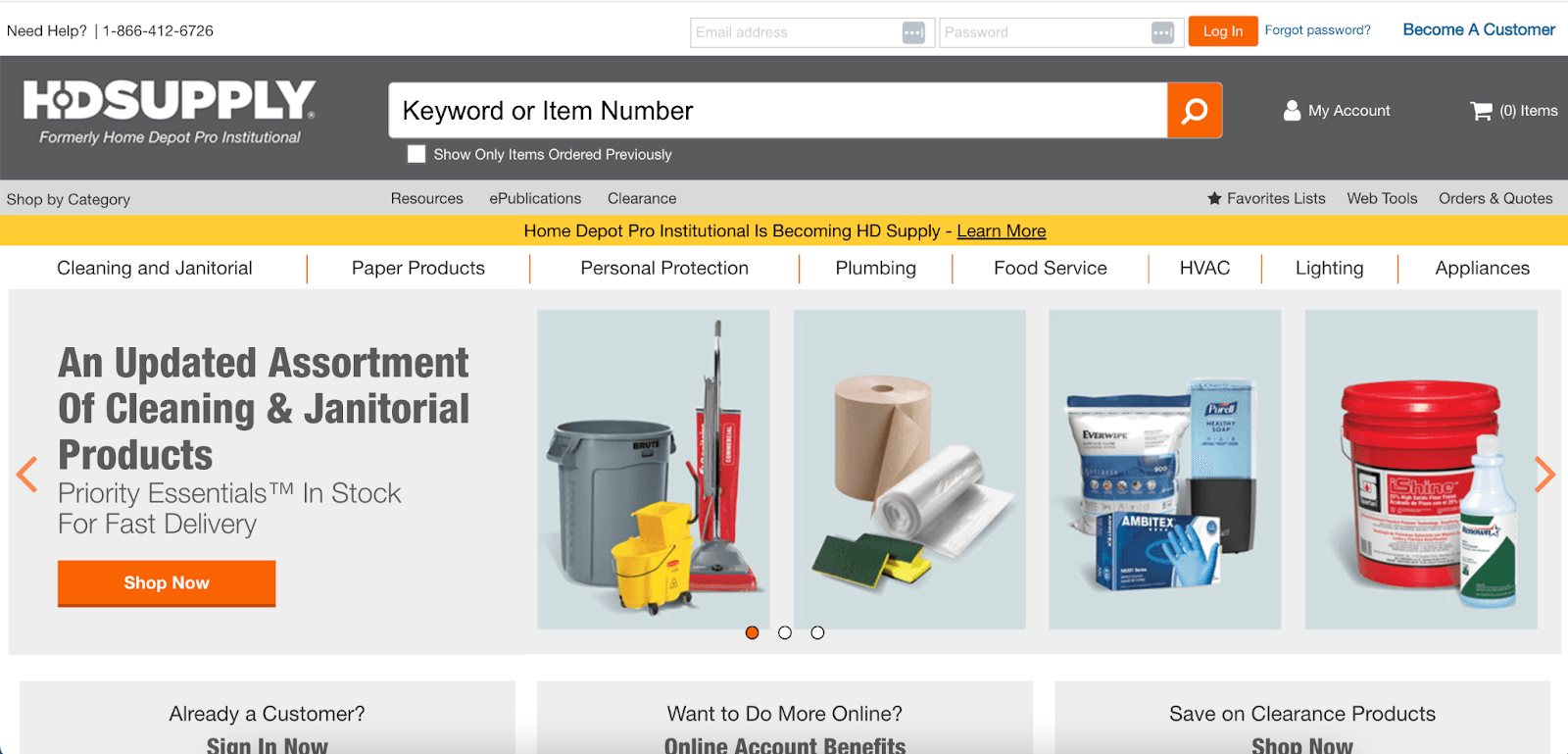Screen dimensions: 1568x754
Task: Click the Forgot password link
Action: tap(1317, 30)
